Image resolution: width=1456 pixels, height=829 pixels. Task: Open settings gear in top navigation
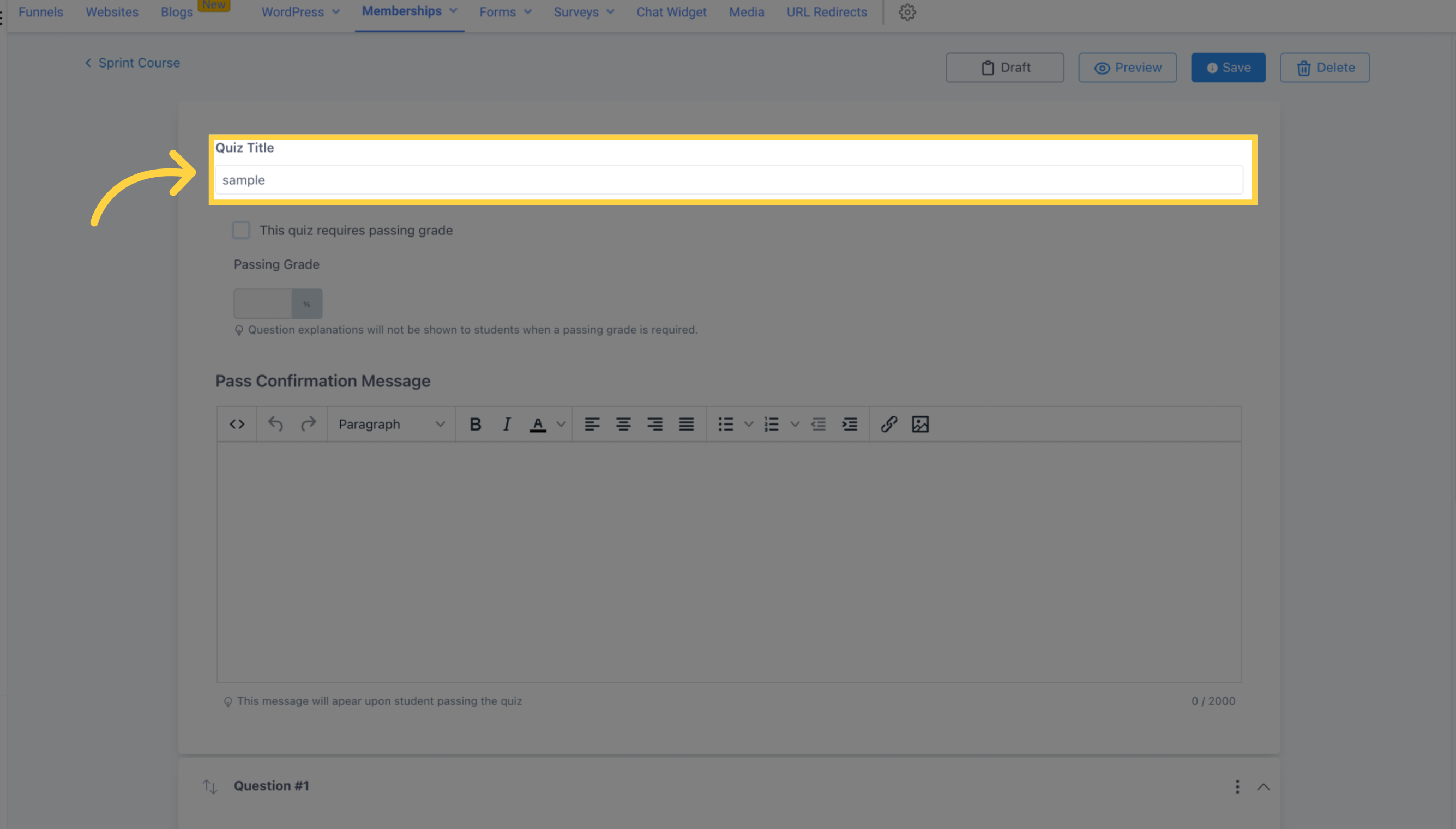tap(907, 12)
